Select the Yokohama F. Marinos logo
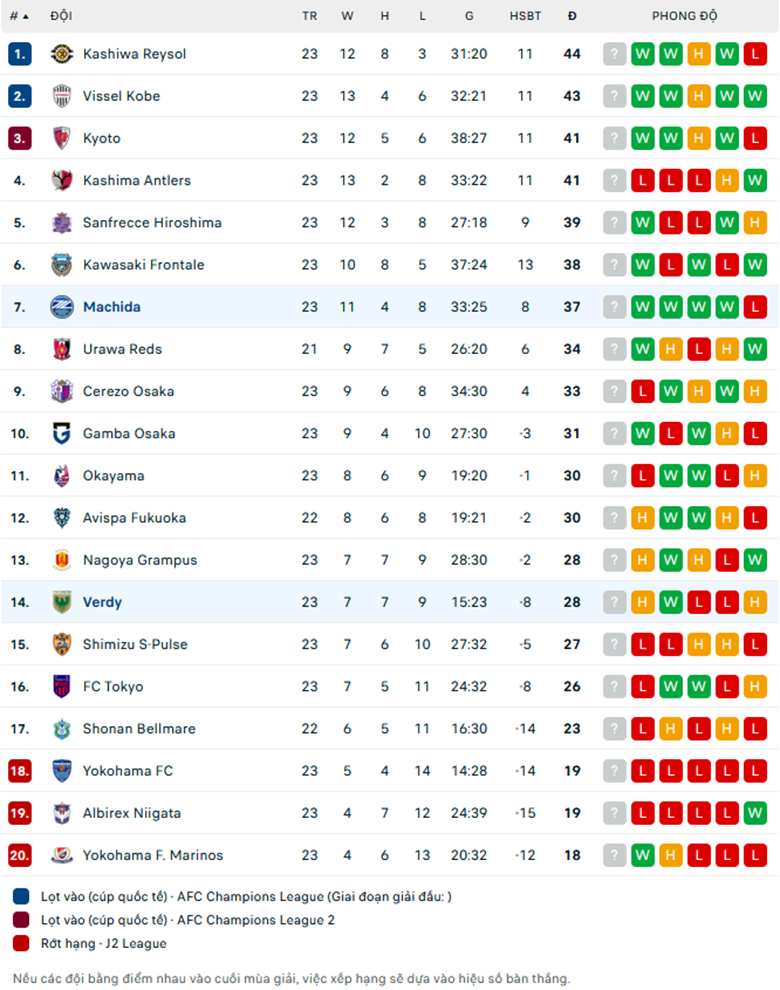780x990 pixels. [x=61, y=856]
